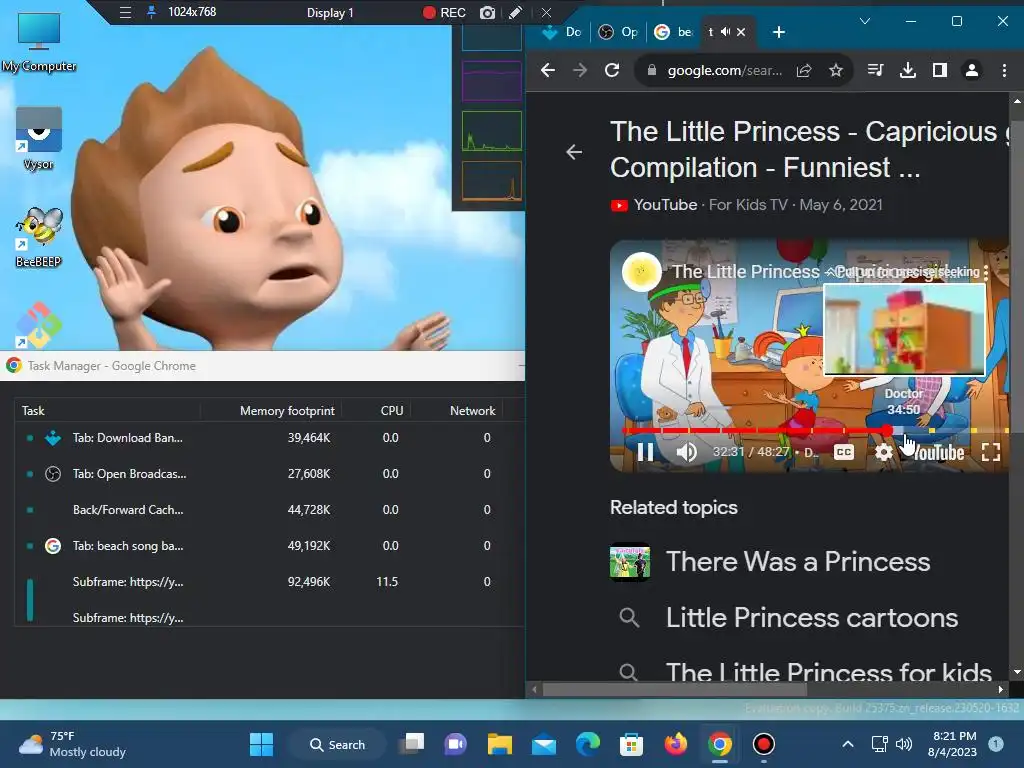The height and width of the screenshot is (768, 1024).
Task: Open YouTube player settings gear
Action: coord(883,452)
